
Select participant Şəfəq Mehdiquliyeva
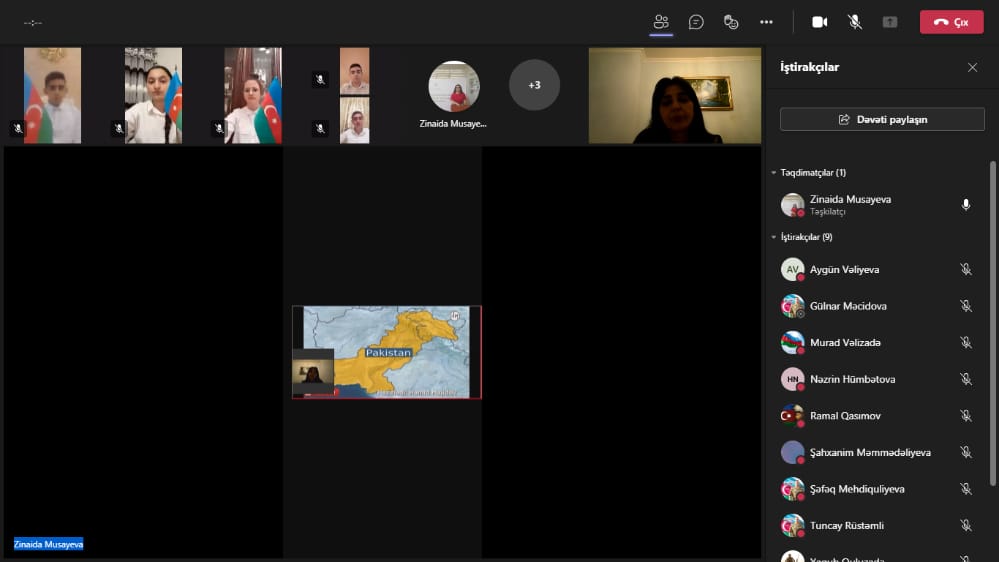tap(879, 489)
